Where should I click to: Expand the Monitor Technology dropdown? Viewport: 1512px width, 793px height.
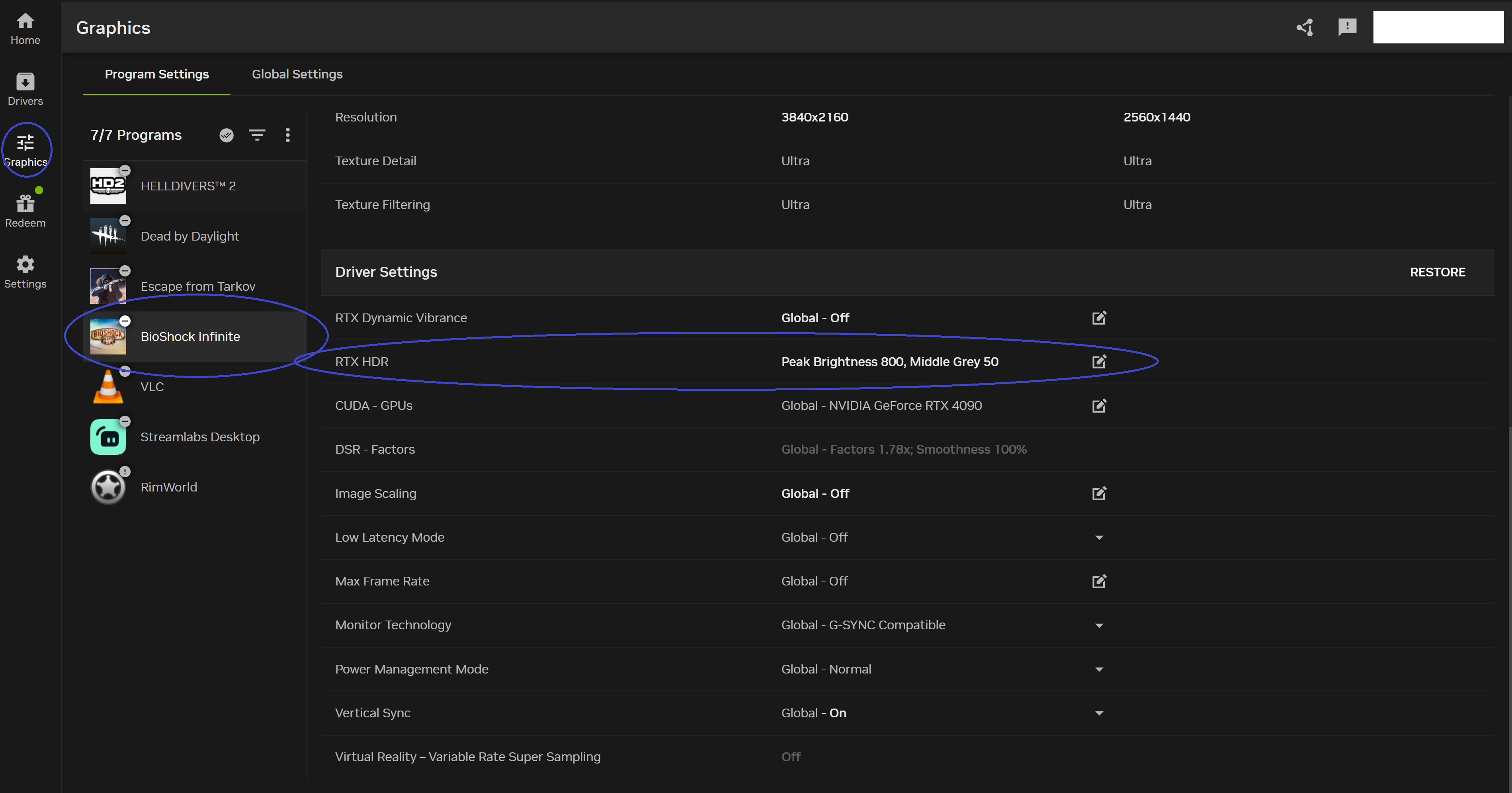click(1099, 626)
